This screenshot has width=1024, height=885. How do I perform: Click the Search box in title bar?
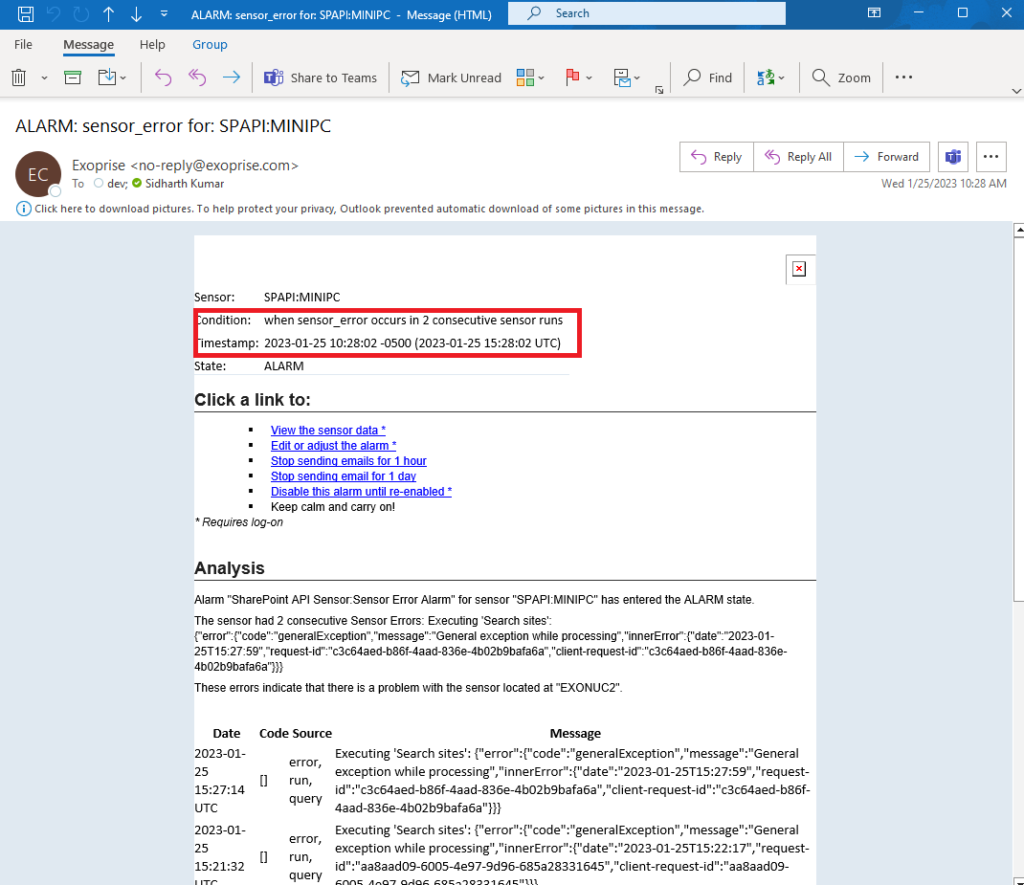click(x=647, y=13)
